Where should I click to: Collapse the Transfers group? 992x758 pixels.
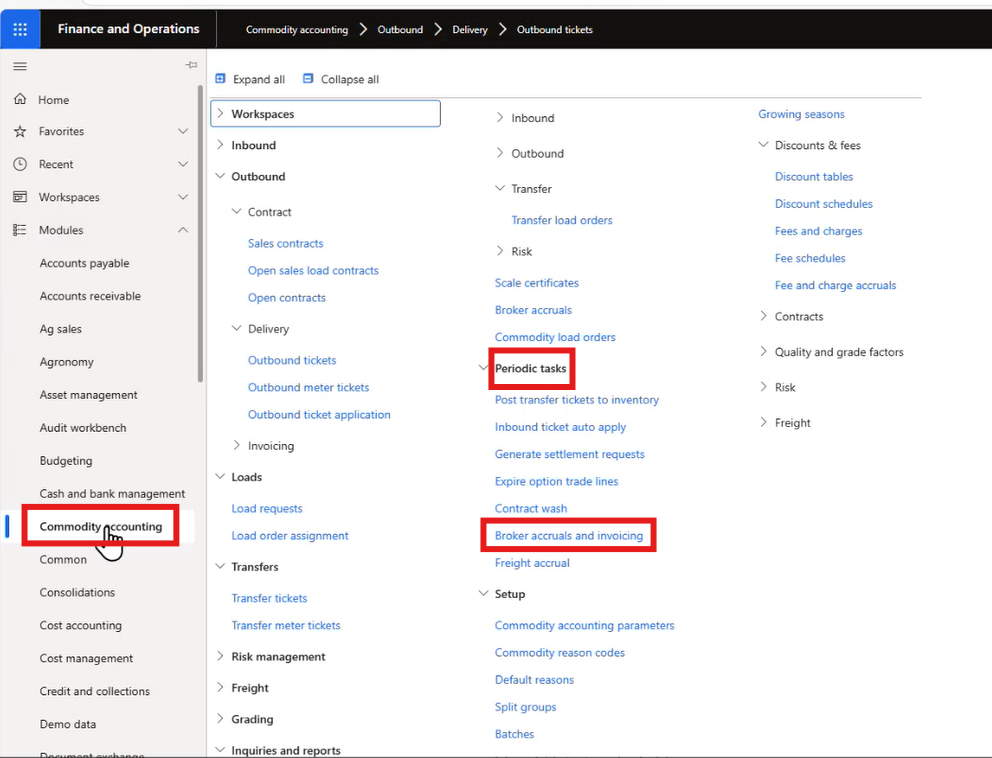pyautogui.click(x=220, y=566)
